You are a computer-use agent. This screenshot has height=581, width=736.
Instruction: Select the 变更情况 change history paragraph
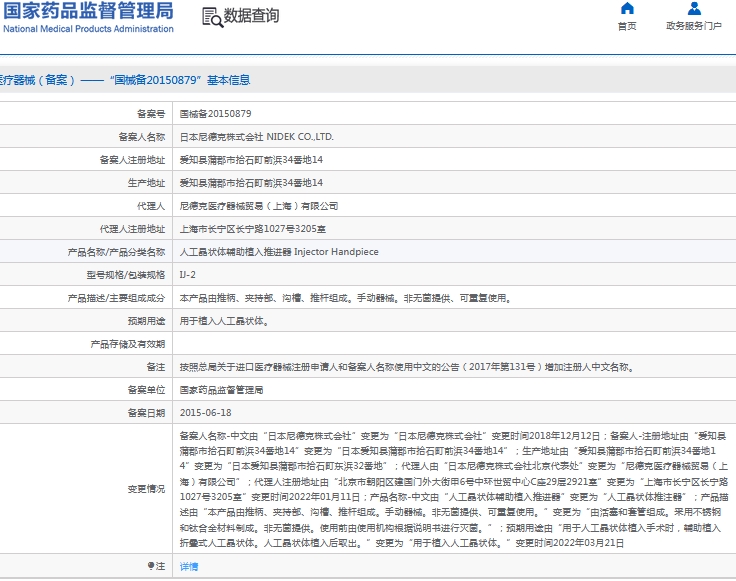(453, 489)
